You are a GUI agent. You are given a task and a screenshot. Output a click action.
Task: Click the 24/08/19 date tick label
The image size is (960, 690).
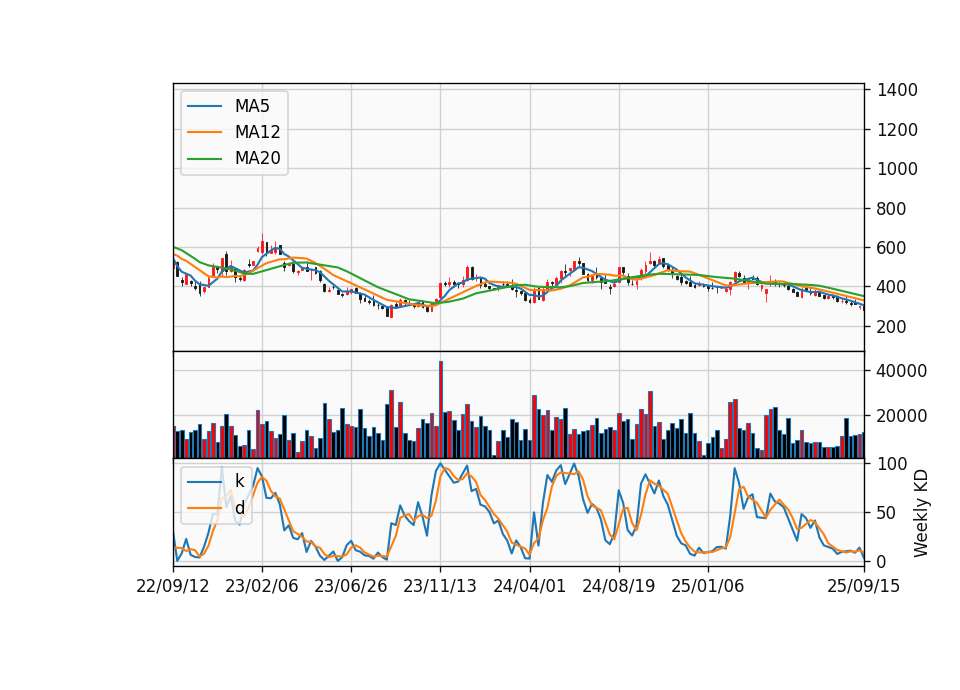(618, 586)
